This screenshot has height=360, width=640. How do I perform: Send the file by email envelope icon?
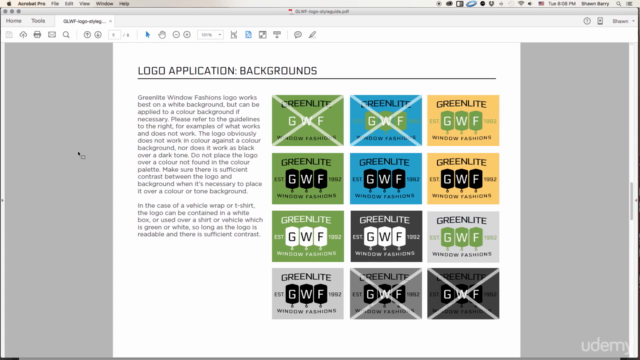click(x=52, y=35)
